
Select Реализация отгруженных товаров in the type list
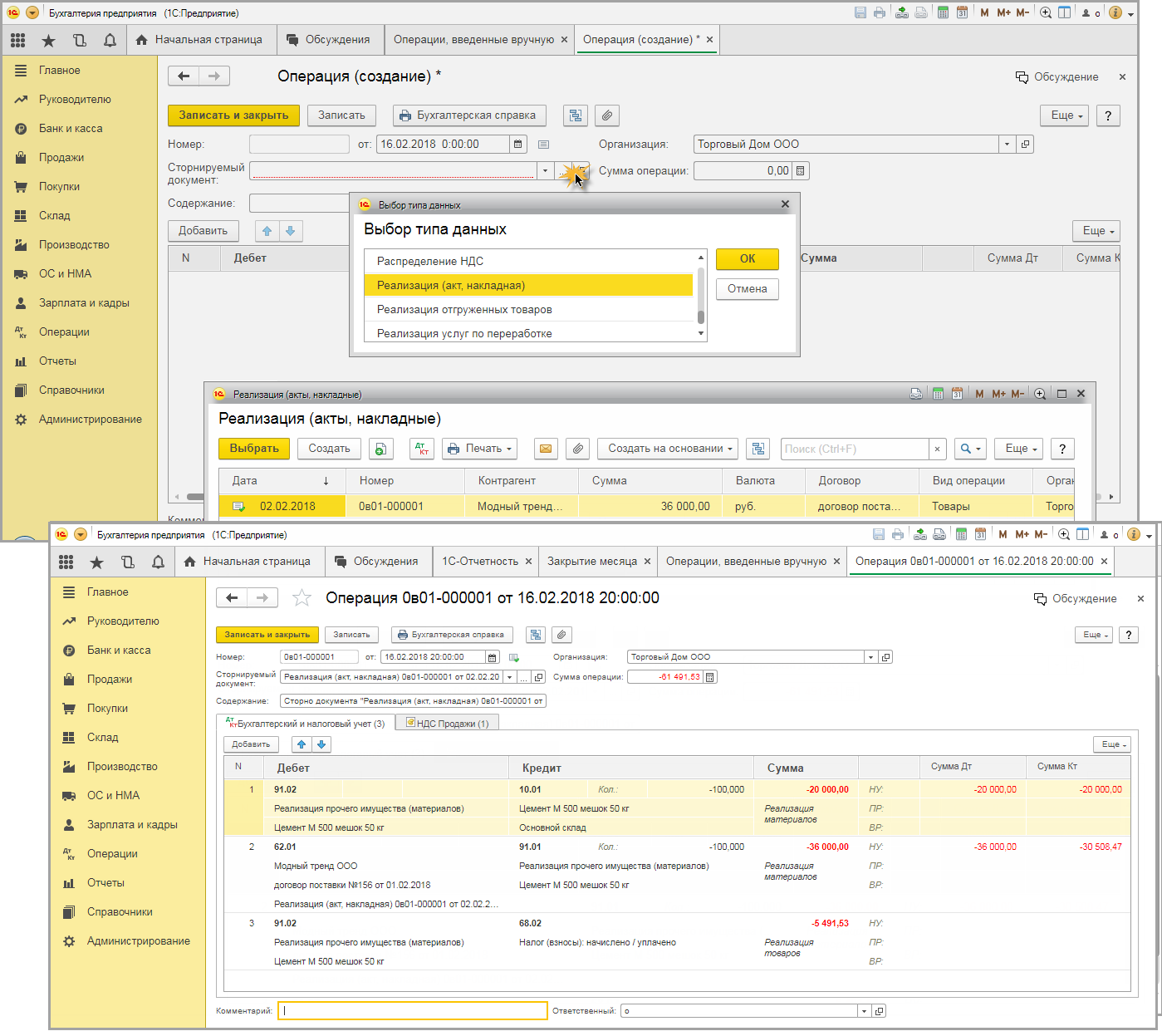(464, 310)
